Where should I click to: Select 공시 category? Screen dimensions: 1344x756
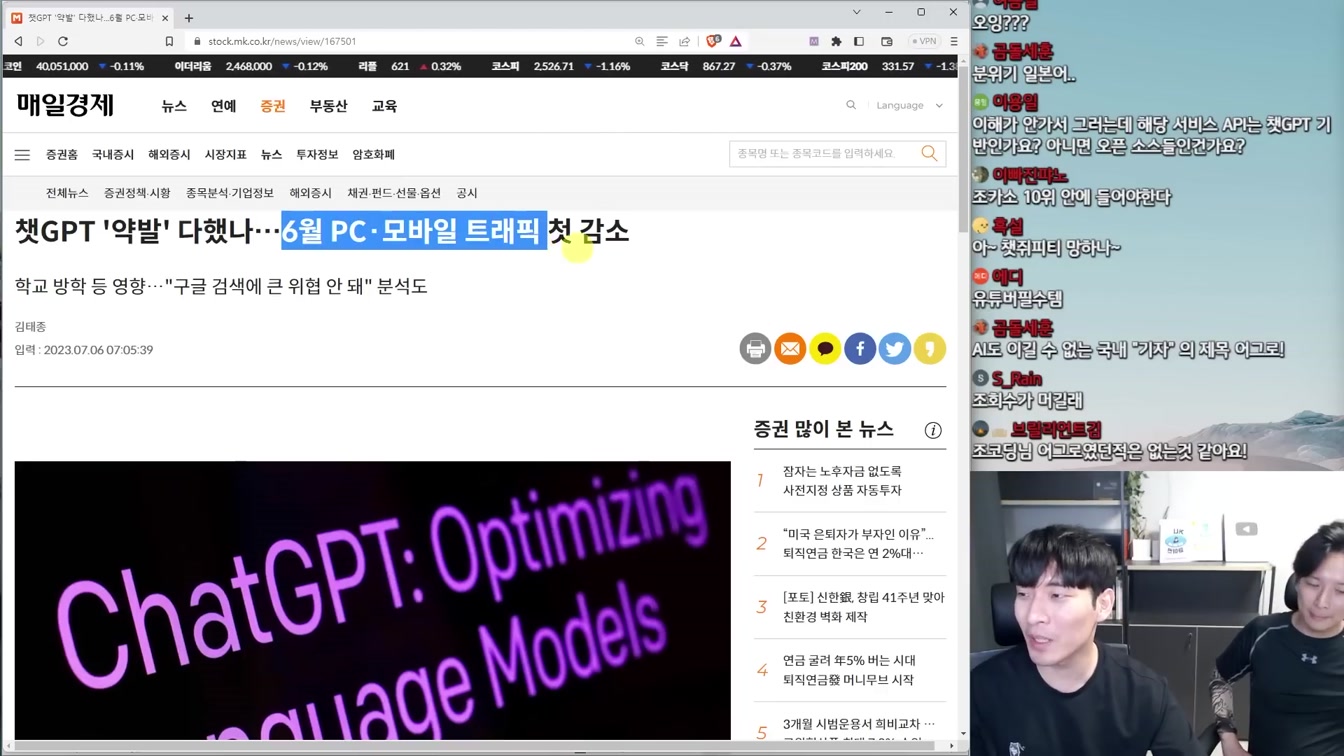click(x=467, y=193)
